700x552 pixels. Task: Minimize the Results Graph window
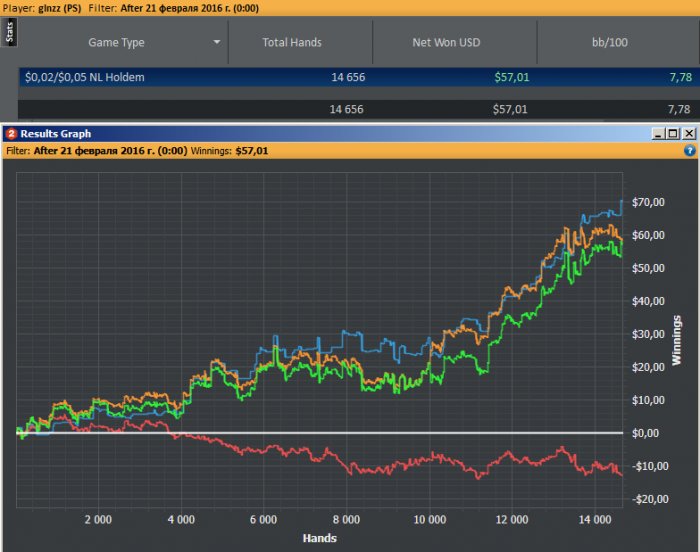click(x=657, y=134)
